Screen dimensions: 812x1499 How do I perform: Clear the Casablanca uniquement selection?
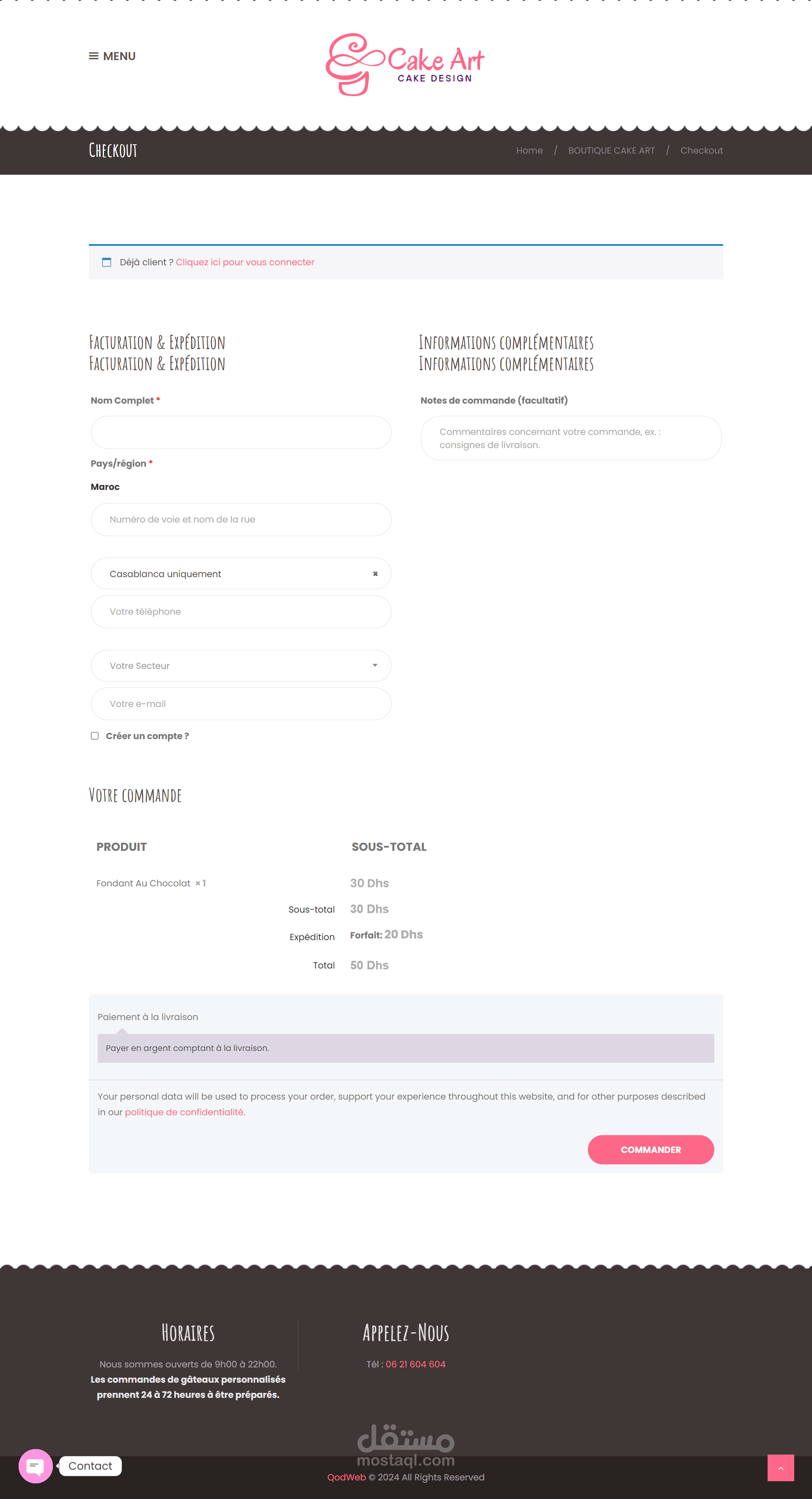[x=375, y=574]
